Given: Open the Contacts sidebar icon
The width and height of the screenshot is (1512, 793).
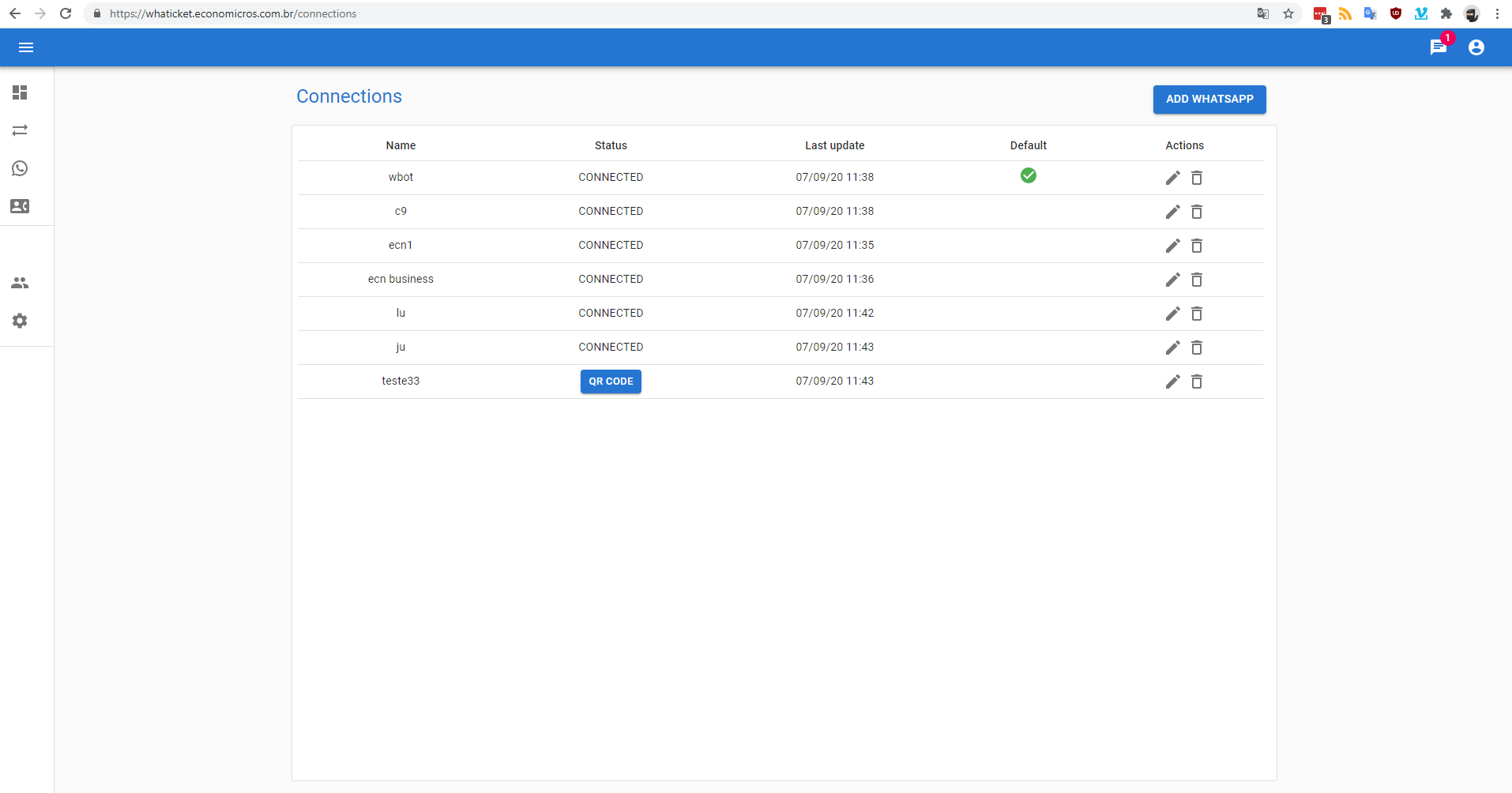Looking at the screenshot, I should 20,206.
